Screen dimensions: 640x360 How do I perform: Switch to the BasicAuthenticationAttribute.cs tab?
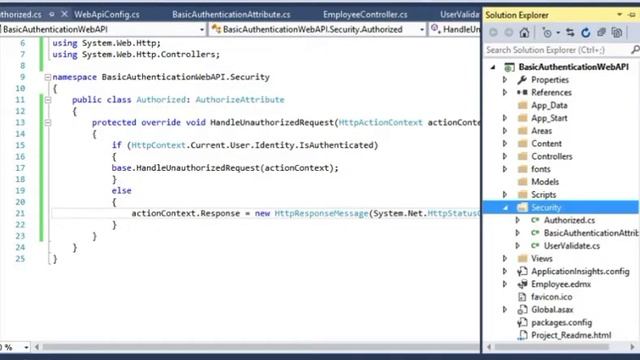[x=231, y=14]
